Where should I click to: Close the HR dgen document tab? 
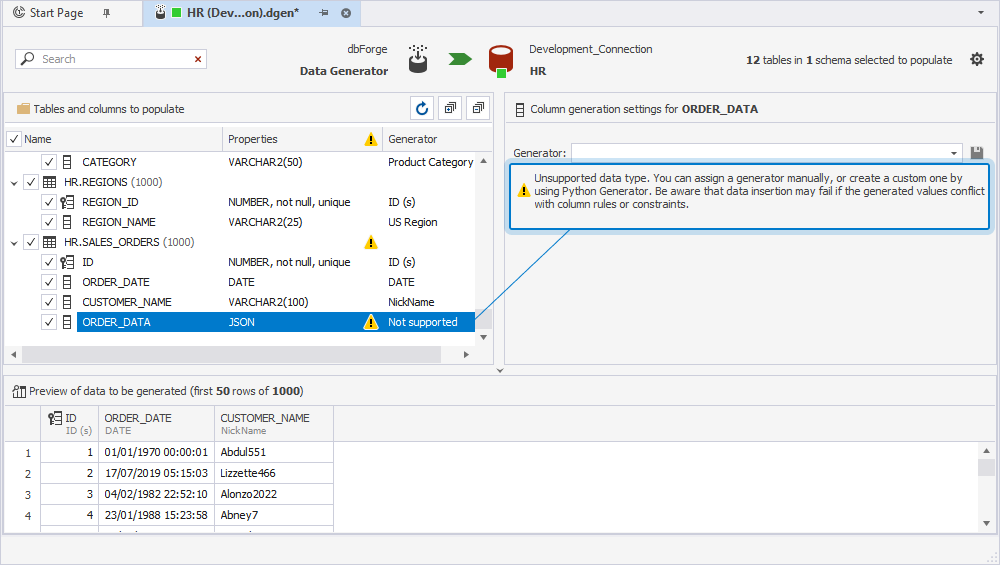point(346,13)
